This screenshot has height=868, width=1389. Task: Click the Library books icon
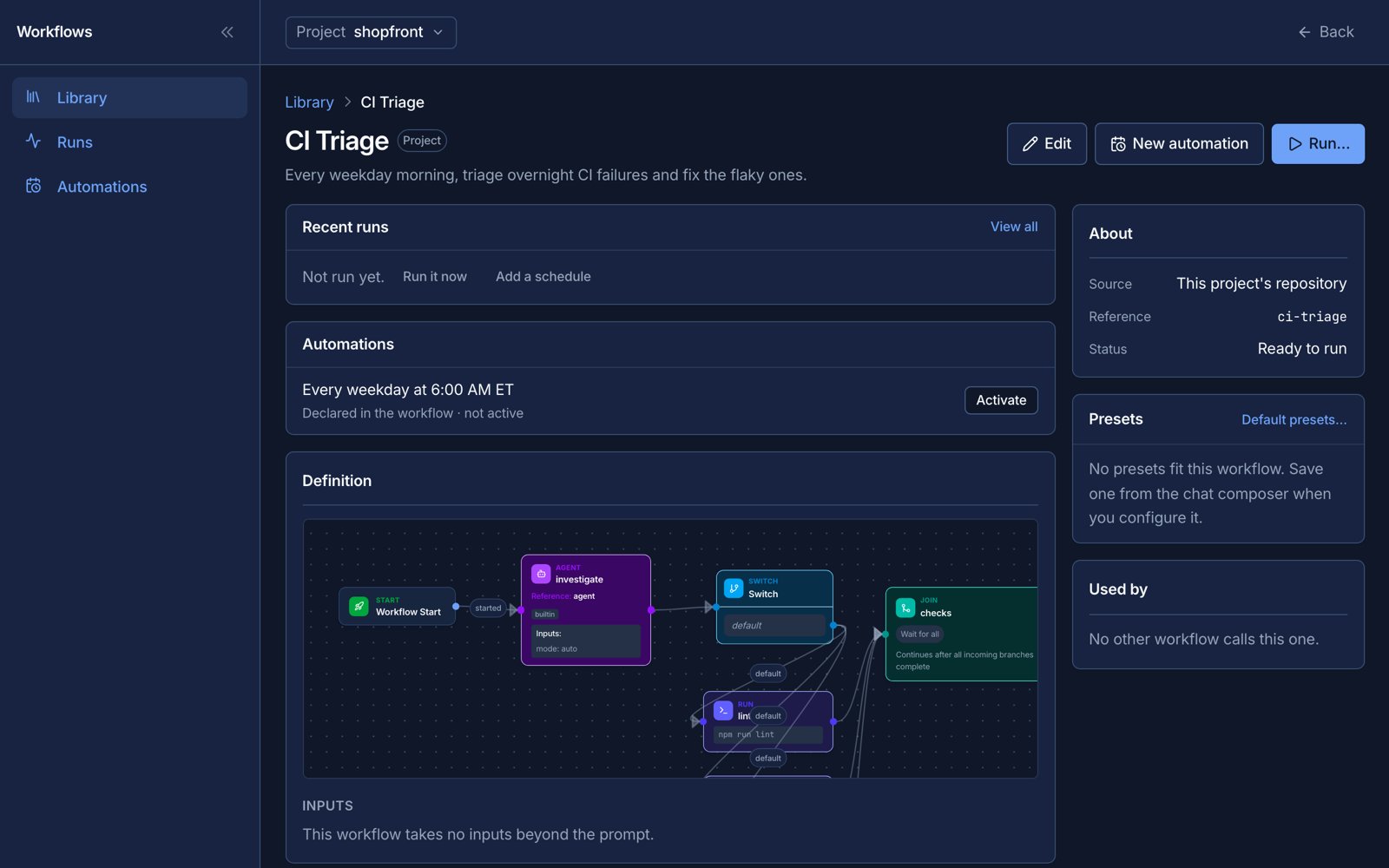coord(33,97)
